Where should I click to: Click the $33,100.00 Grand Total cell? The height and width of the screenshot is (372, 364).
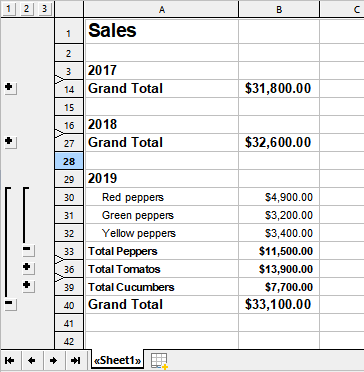279,304
